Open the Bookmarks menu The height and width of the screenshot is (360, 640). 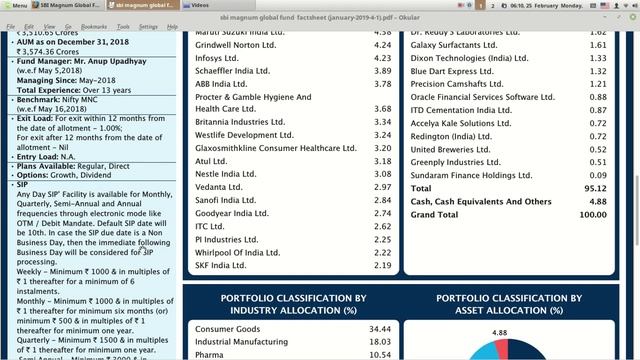[94, 27]
